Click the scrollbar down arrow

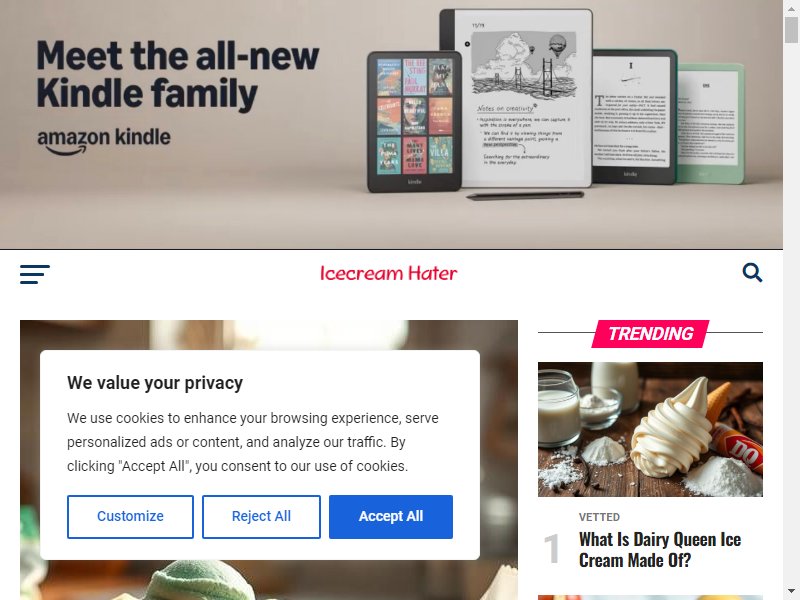791,592
